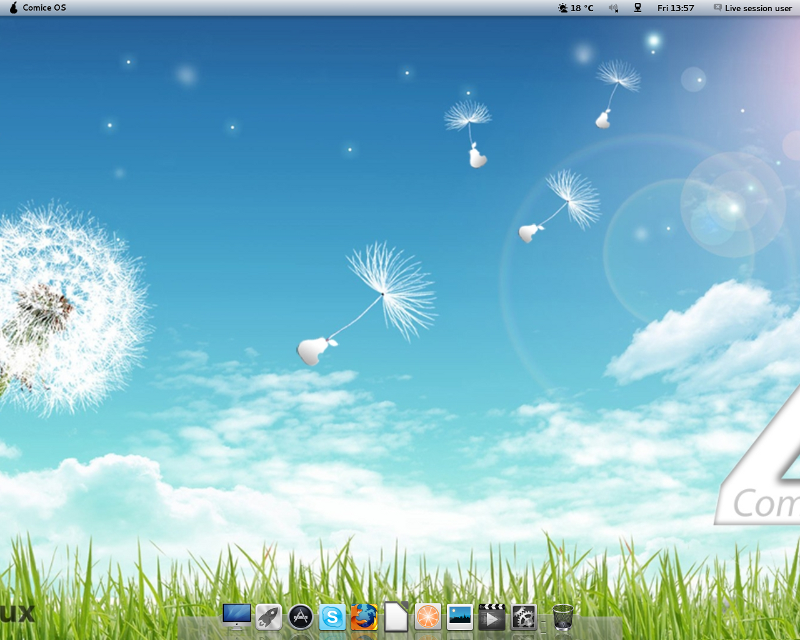
Task: Open the image viewer icon in dock
Action: coord(460,617)
